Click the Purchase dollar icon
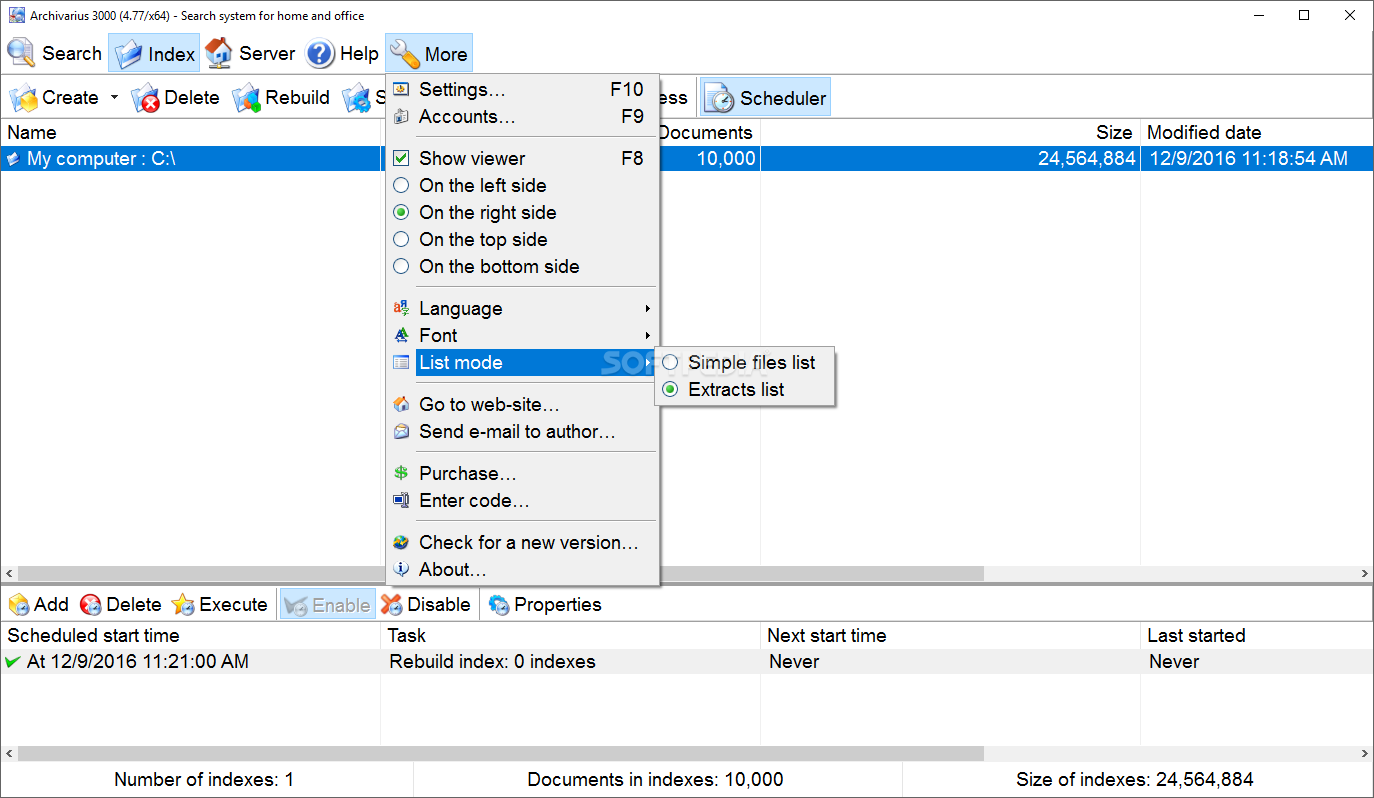This screenshot has height=798, width=1374. click(401, 473)
